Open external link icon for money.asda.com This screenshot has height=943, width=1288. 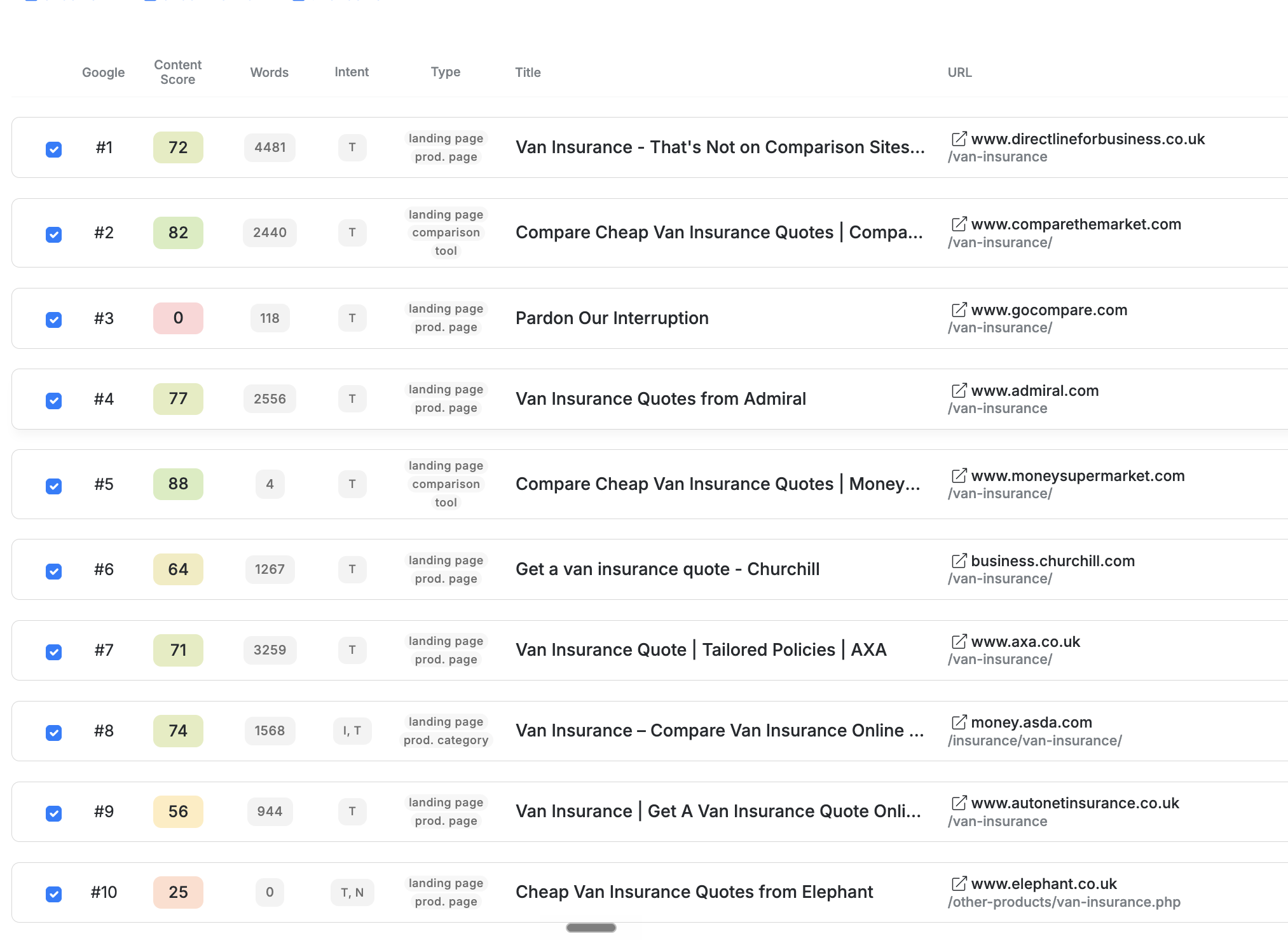coord(959,722)
